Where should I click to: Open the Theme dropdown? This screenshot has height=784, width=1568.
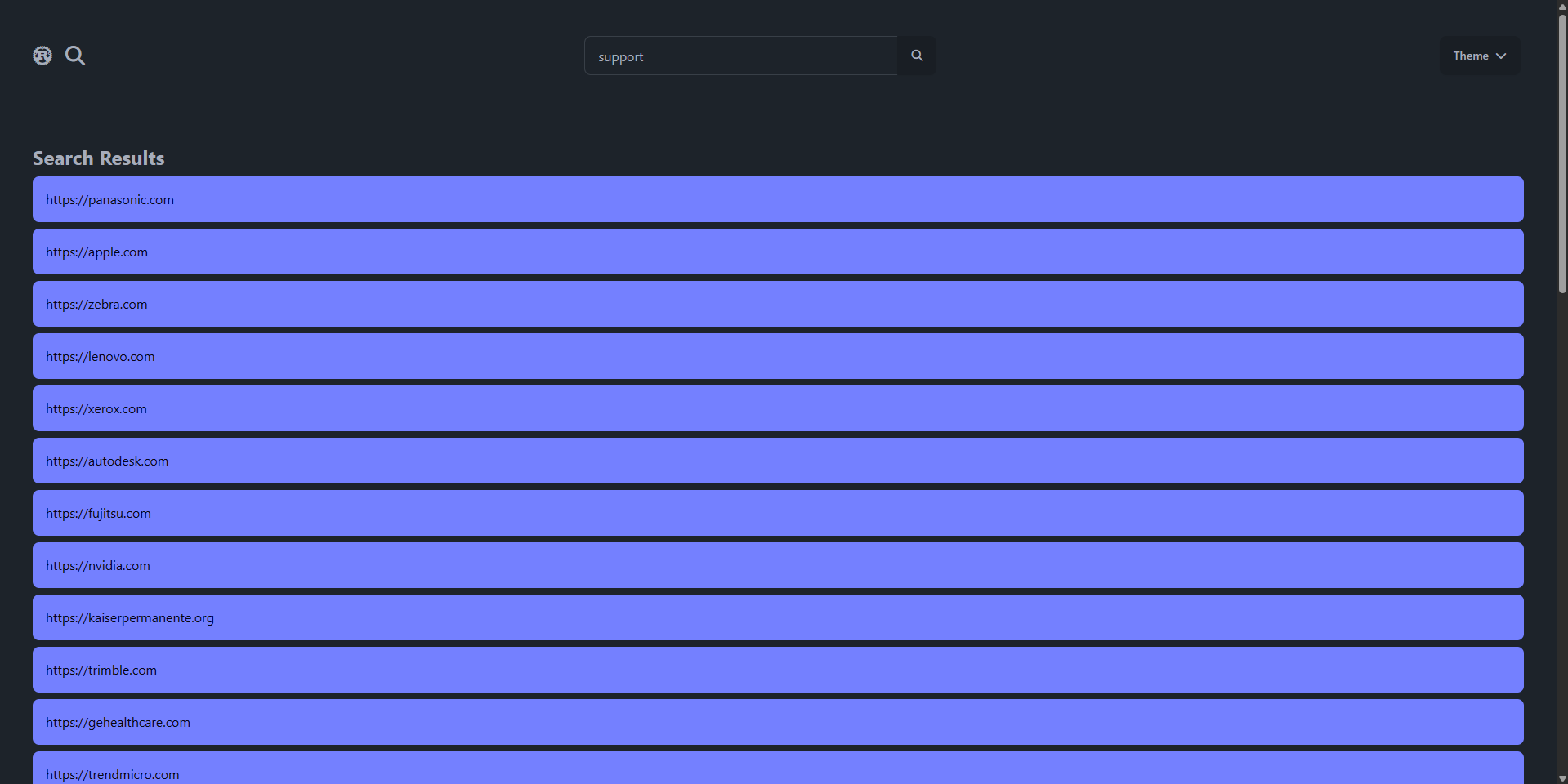pyautogui.click(x=1480, y=56)
